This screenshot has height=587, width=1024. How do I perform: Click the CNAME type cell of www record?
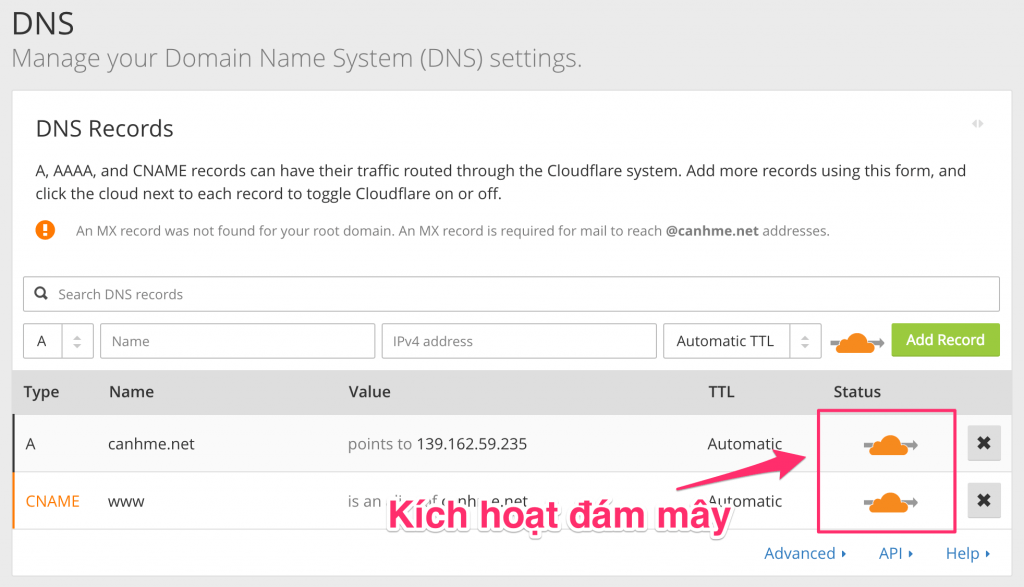52,501
